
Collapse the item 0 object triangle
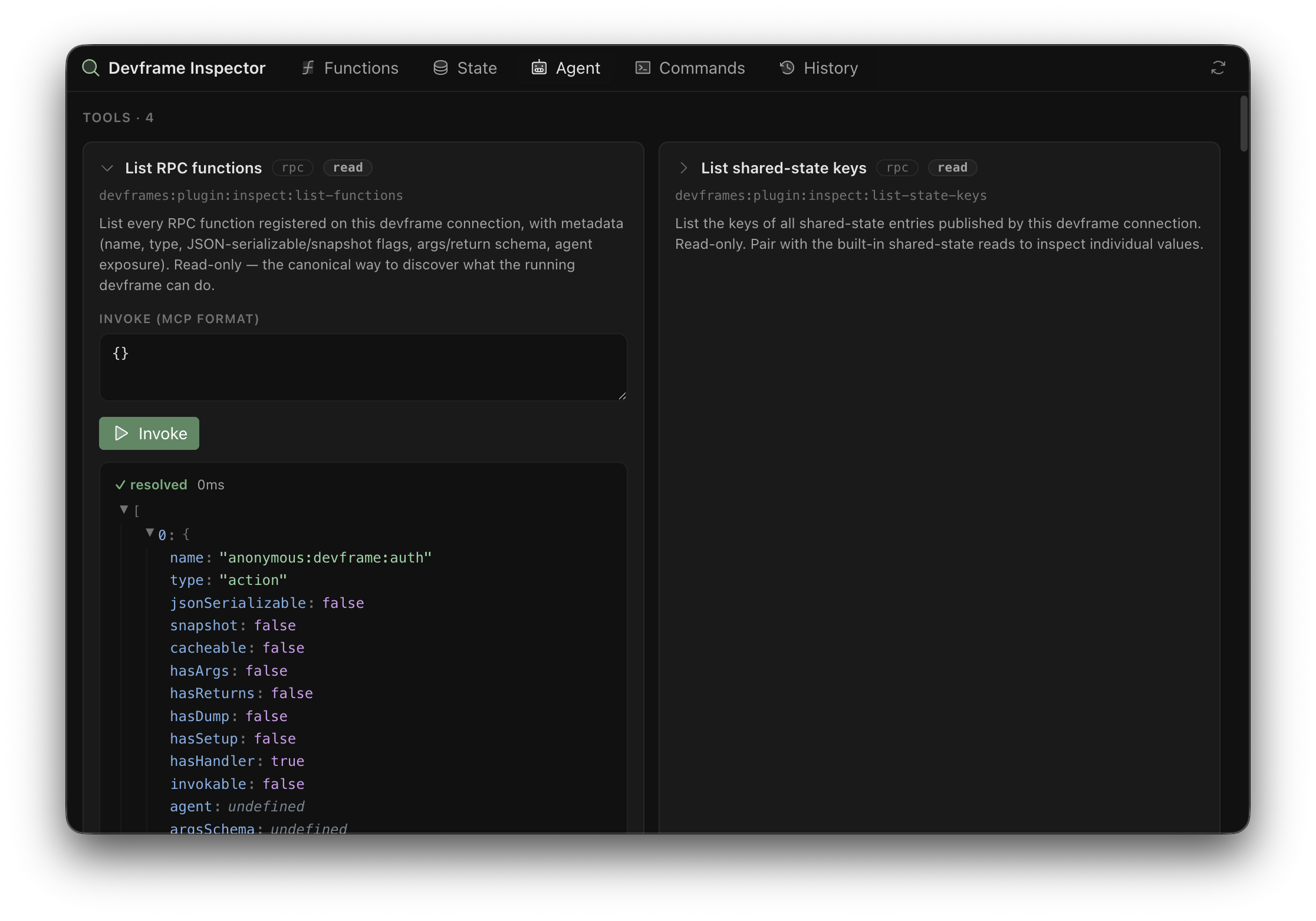click(x=150, y=533)
